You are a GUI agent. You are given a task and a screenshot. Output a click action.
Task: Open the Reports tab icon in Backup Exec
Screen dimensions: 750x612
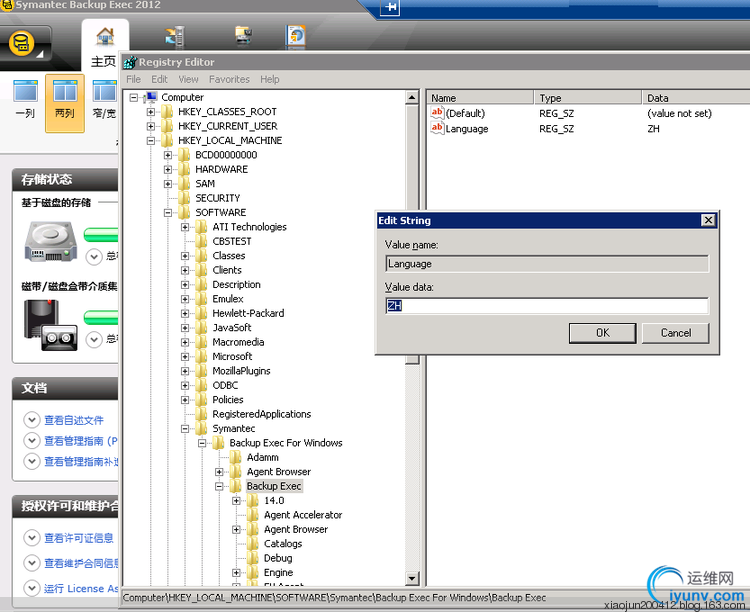coord(296,36)
